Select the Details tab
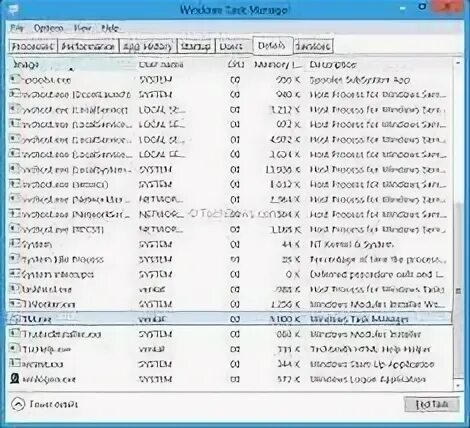This screenshot has width=470, height=428. [272, 45]
